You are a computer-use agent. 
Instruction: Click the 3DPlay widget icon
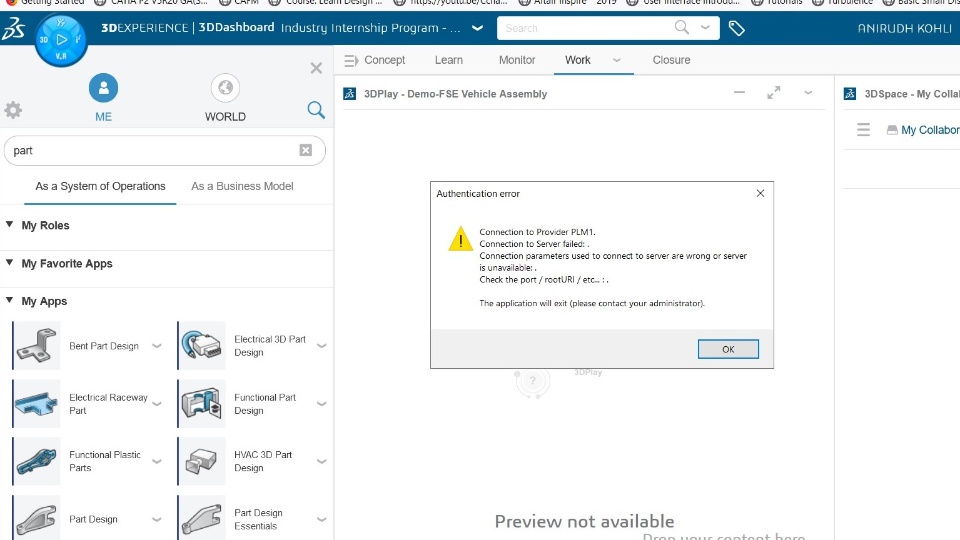pyautogui.click(x=350, y=94)
